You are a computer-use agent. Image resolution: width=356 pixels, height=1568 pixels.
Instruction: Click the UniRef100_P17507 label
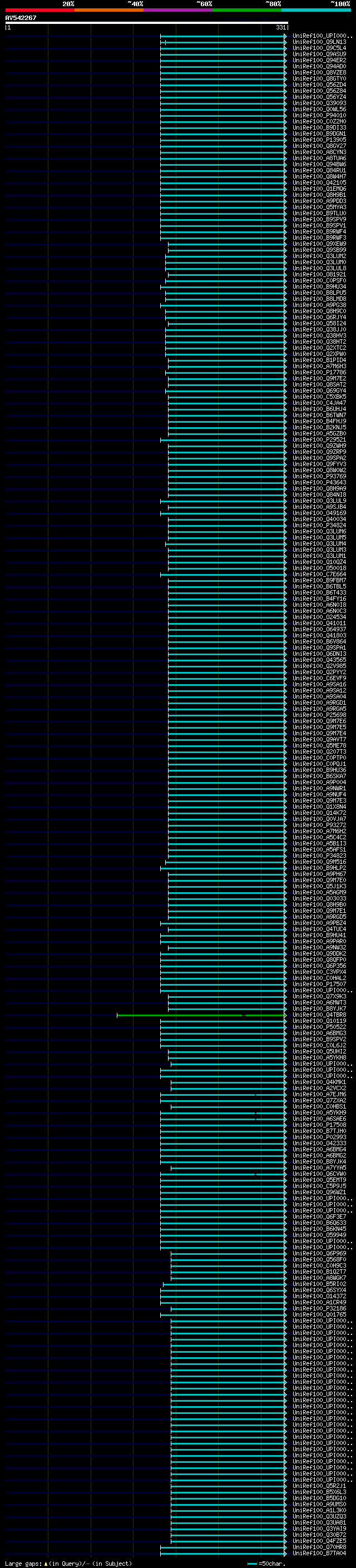(319, 985)
